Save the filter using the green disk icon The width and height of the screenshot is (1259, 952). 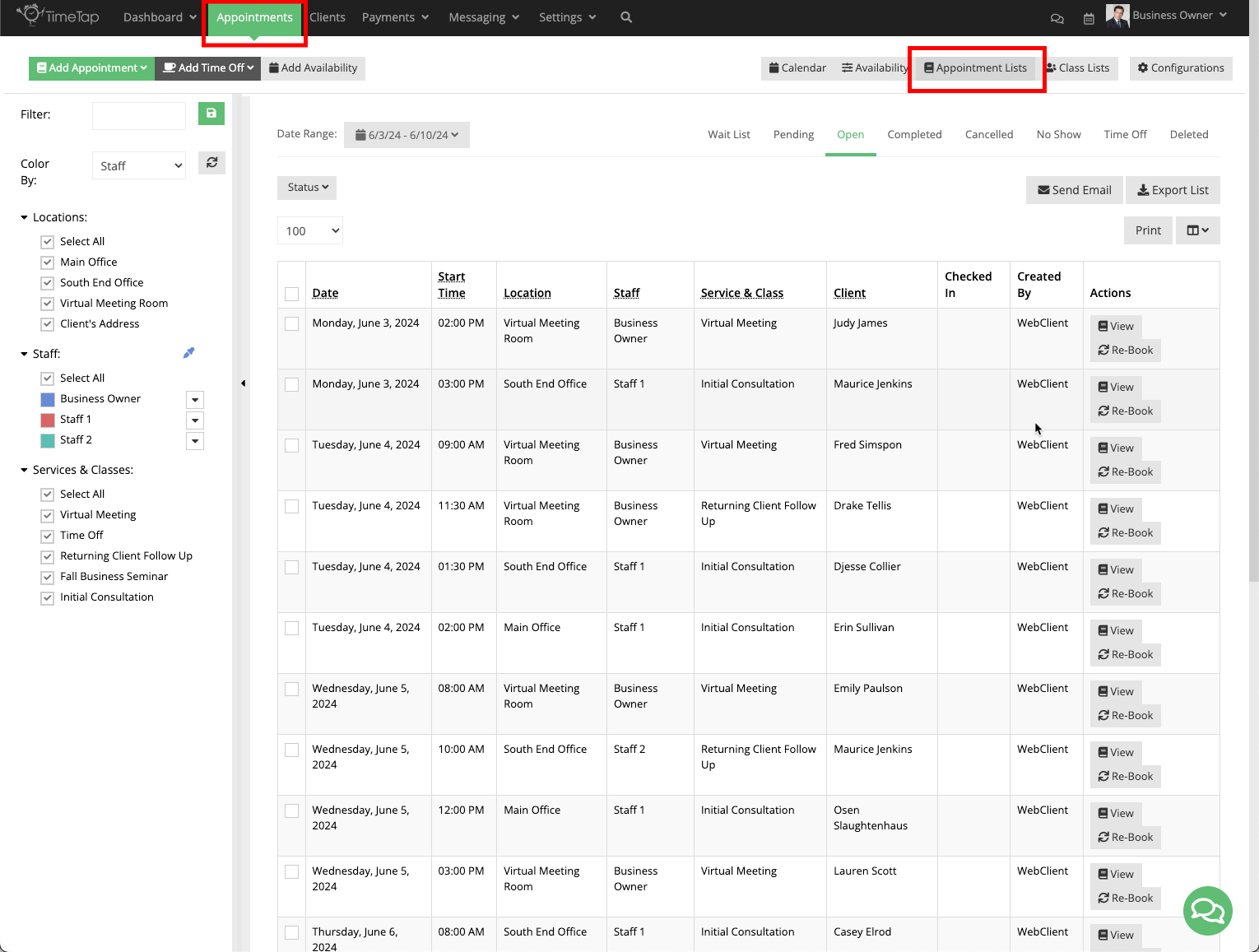coord(211,114)
